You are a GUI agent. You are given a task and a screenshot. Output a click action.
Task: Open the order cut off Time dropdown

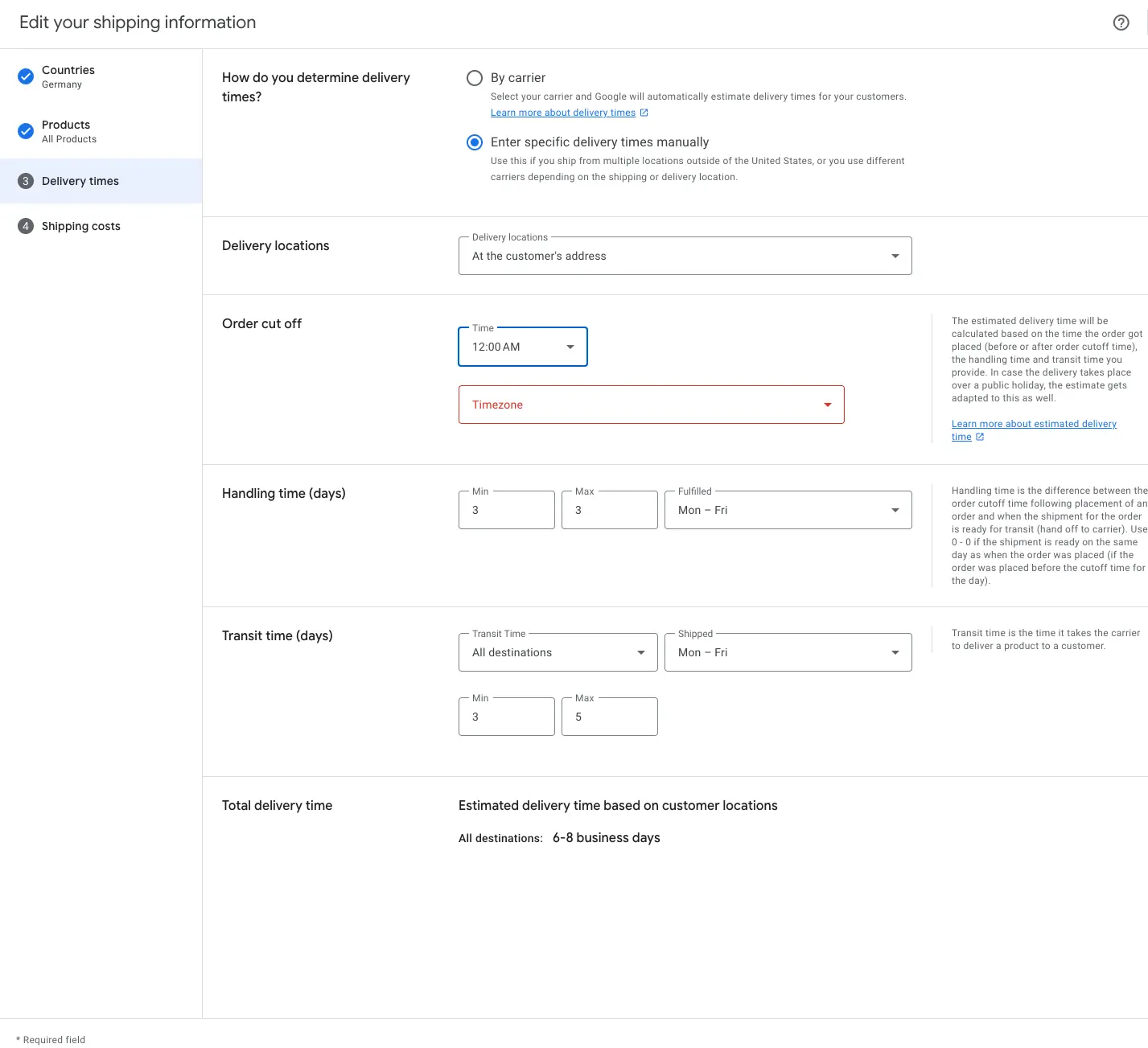point(523,347)
